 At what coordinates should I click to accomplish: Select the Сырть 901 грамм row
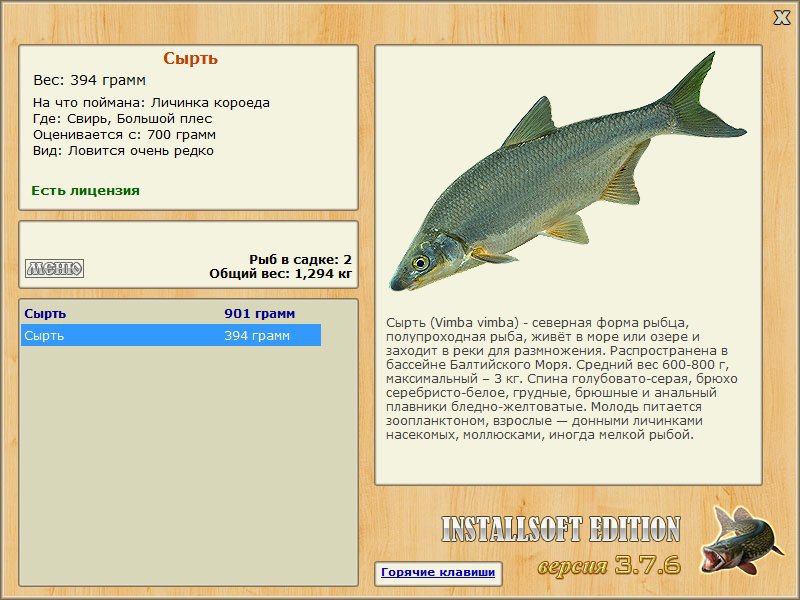pos(170,314)
